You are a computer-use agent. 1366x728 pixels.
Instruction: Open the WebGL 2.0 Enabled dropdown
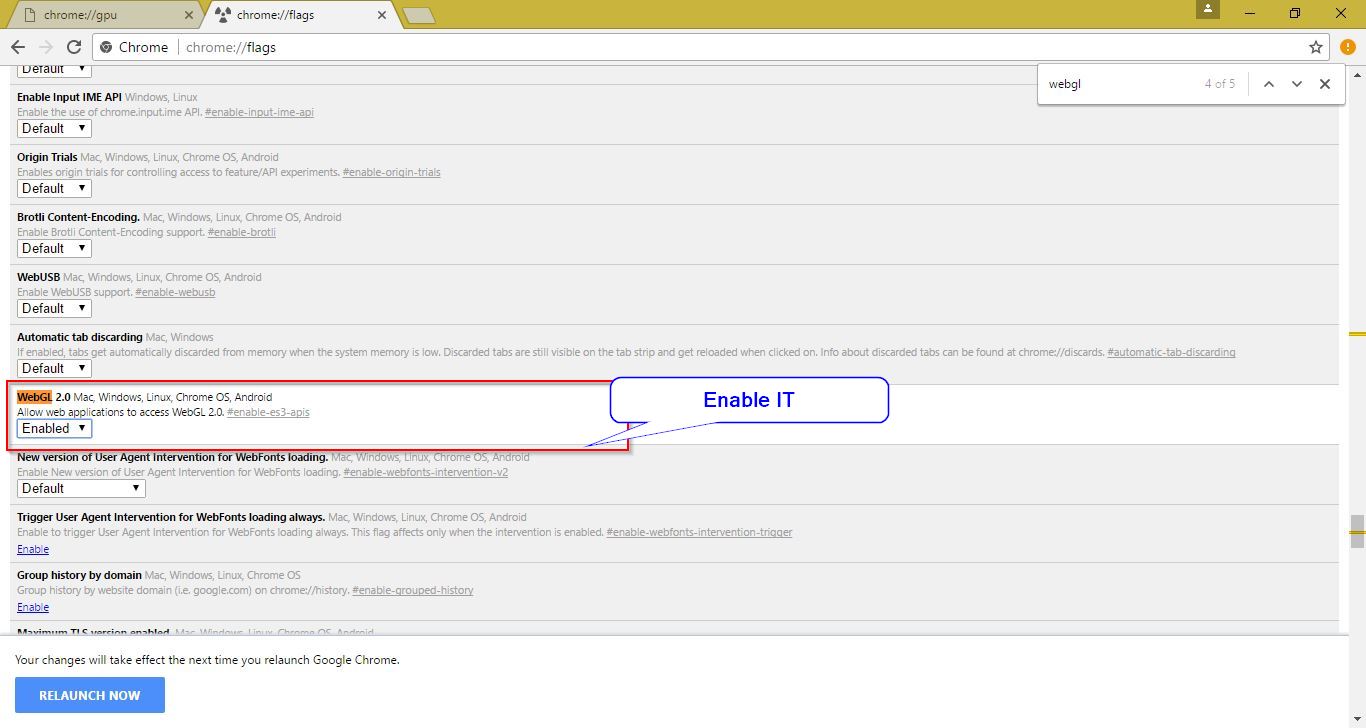tap(54, 428)
